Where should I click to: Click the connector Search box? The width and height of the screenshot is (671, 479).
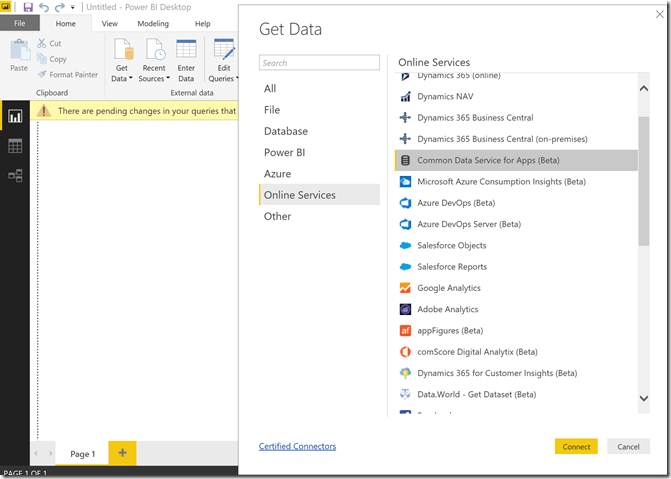(319, 63)
